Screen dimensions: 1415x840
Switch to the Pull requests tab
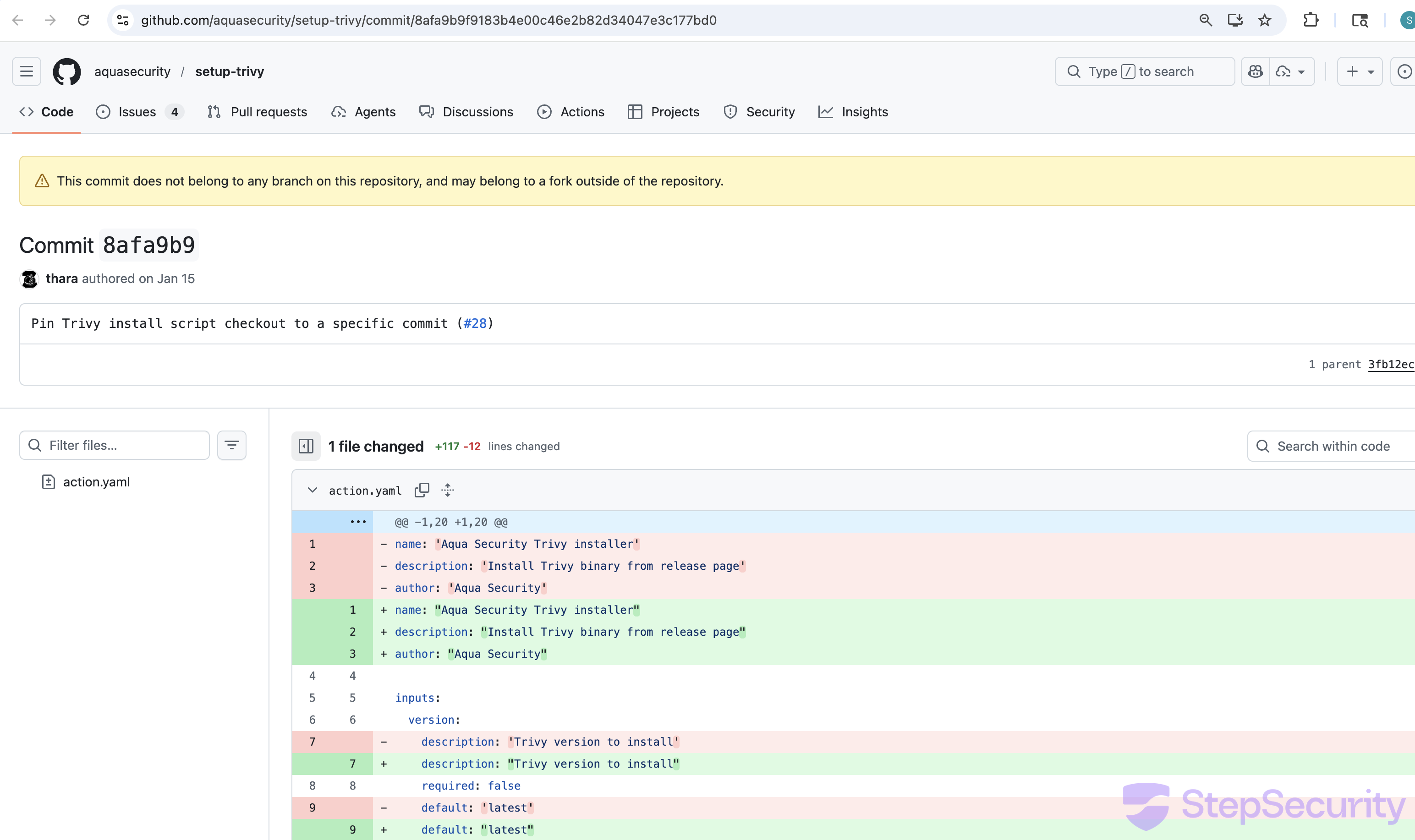(258, 112)
